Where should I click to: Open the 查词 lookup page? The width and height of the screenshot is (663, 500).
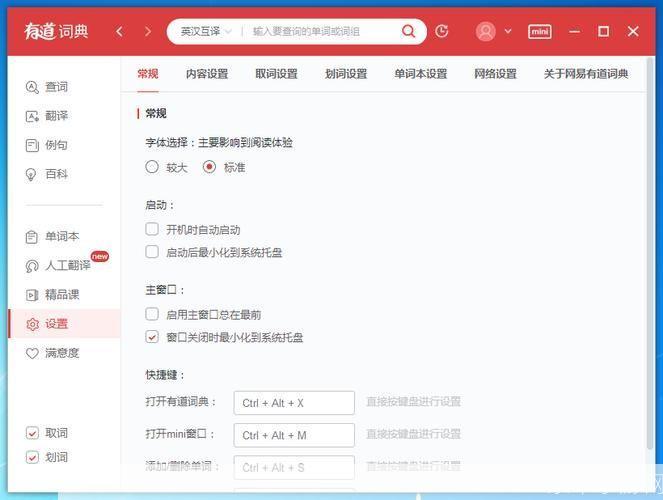point(47,87)
